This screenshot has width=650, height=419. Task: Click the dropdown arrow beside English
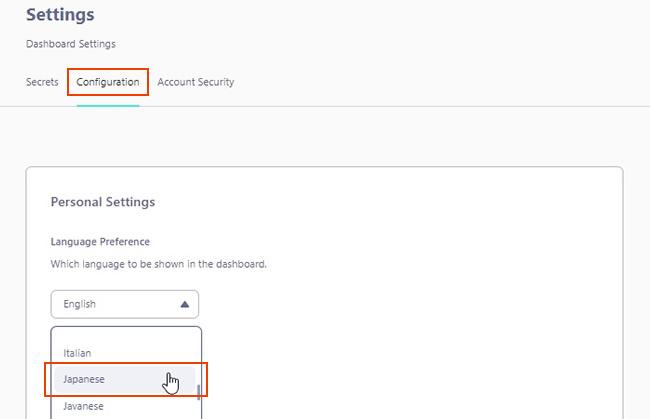tap(184, 304)
